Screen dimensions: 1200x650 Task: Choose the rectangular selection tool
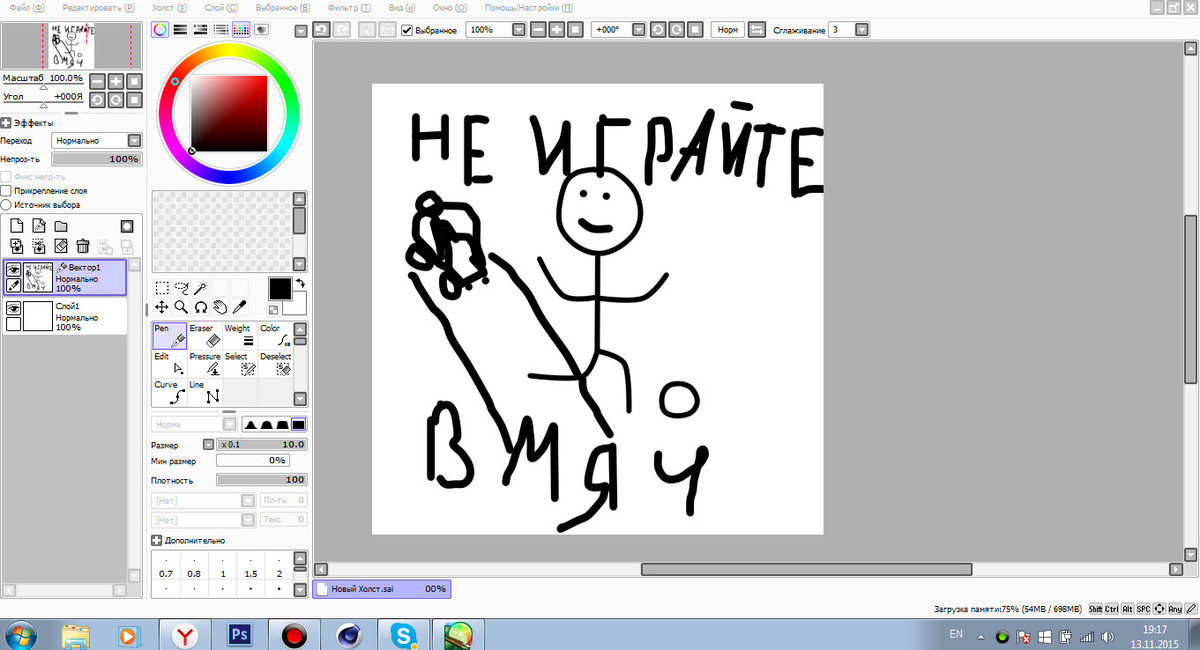(x=162, y=288)
